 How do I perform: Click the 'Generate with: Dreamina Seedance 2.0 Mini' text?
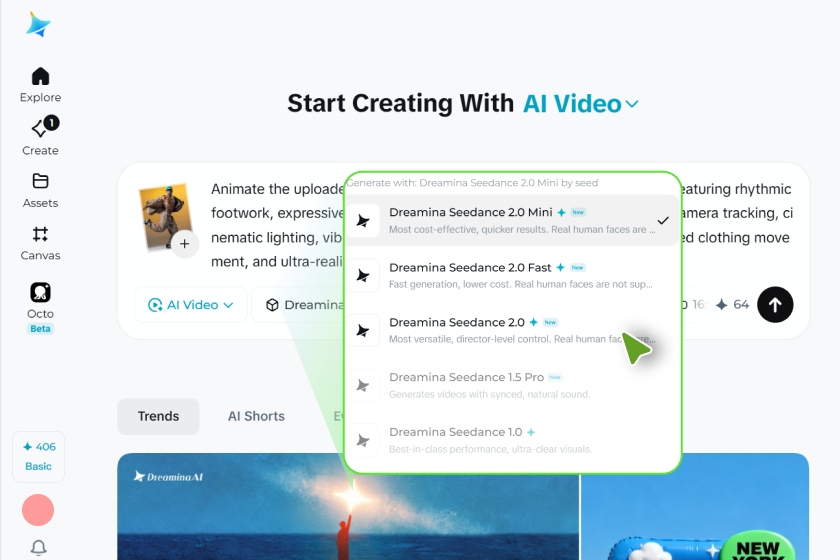pyautogui.click(x=472, y=183)
